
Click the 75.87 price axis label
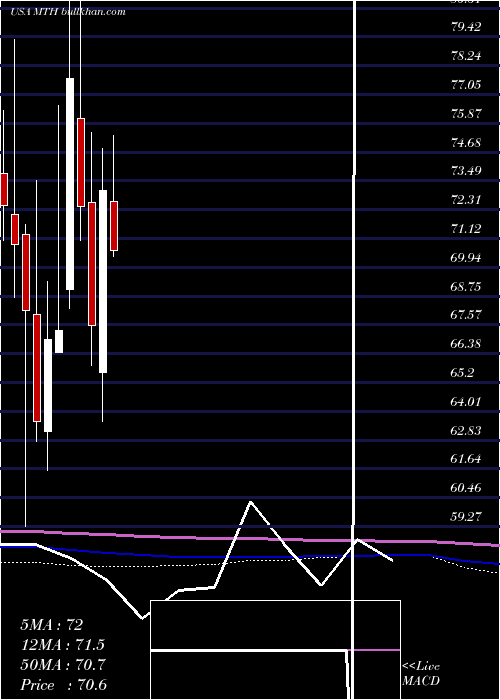(466, 113)
